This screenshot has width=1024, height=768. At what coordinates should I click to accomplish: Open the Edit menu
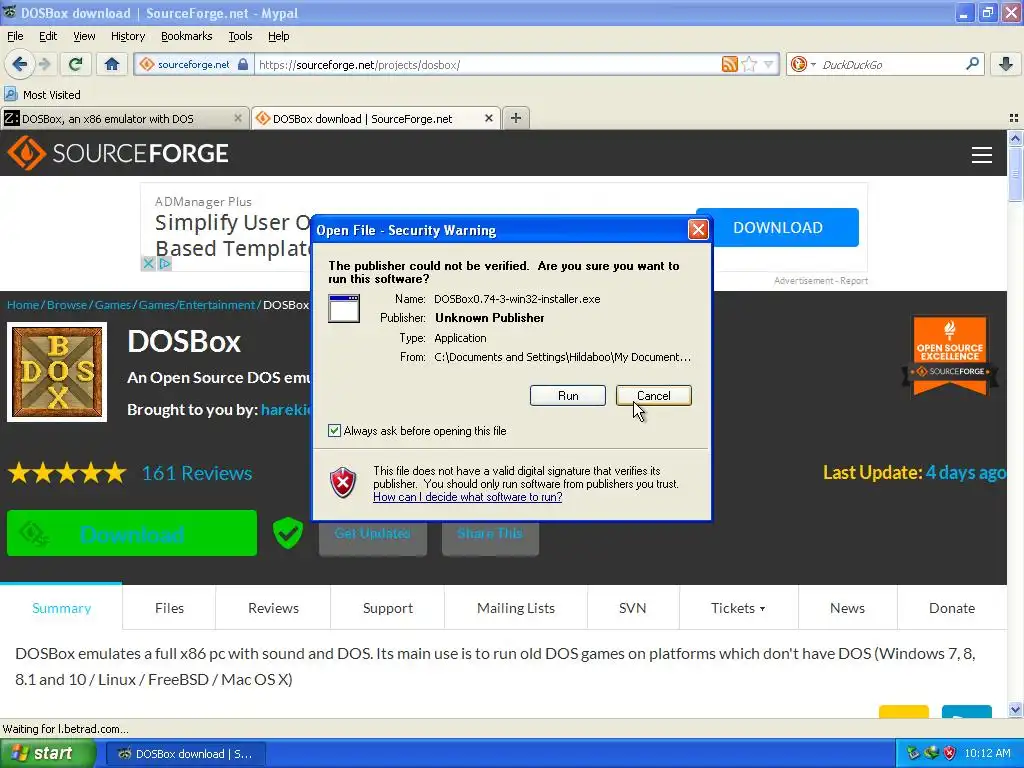coord(48,36)
